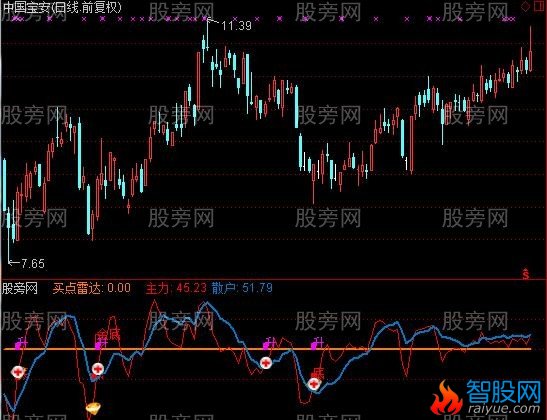Click the diamond icon at chart top-right

point(525,7)
